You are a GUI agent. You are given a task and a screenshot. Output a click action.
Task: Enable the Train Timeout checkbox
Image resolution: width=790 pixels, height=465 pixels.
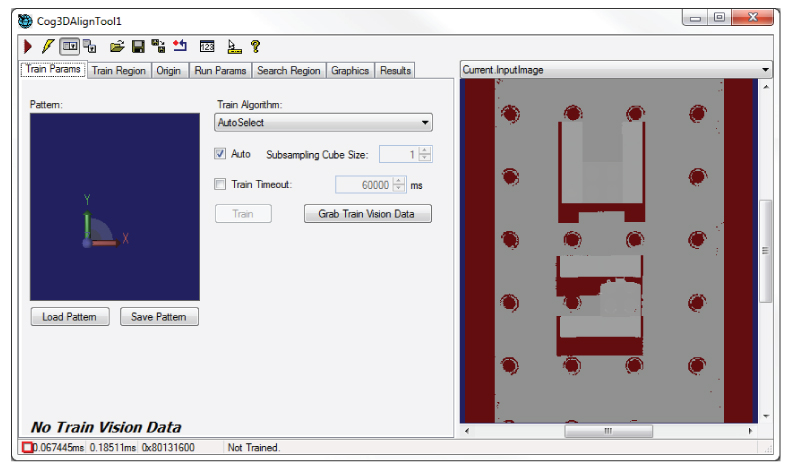click(221, 184)
